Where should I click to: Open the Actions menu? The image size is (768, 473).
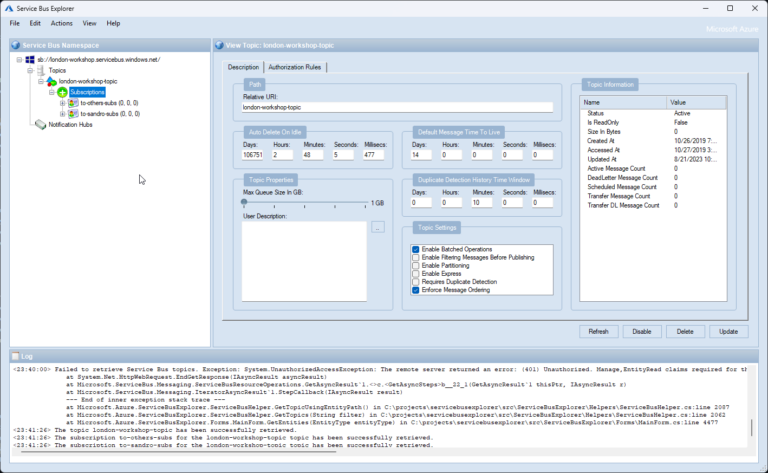(61, 23)
